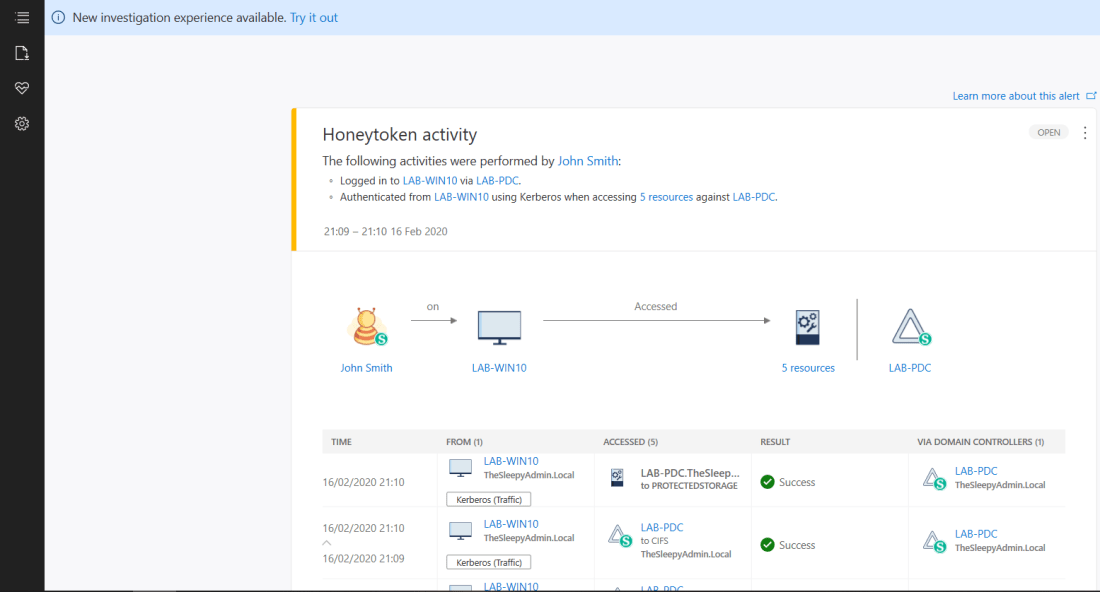Click the TIME column header
1100x592 pixels.
(x=341, y=442)
